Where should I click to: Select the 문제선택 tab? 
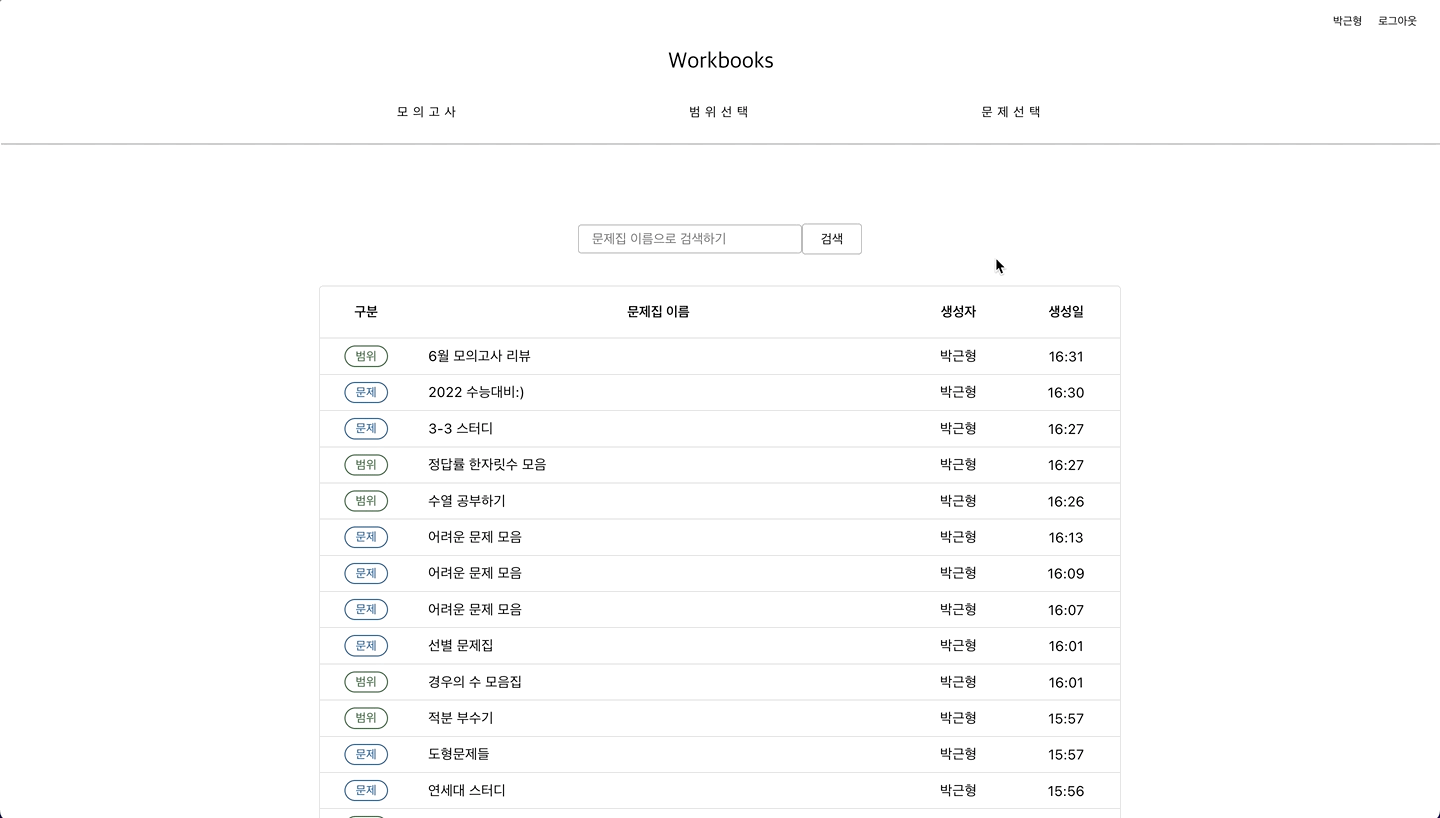(1010, 111)
